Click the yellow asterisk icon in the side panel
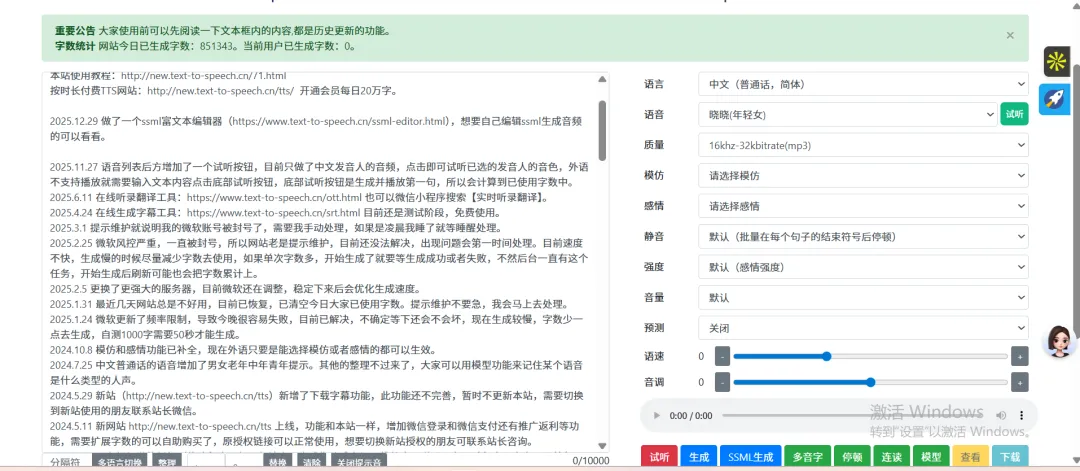This screenshot has height=471, width=1080. click(1056, 62)
